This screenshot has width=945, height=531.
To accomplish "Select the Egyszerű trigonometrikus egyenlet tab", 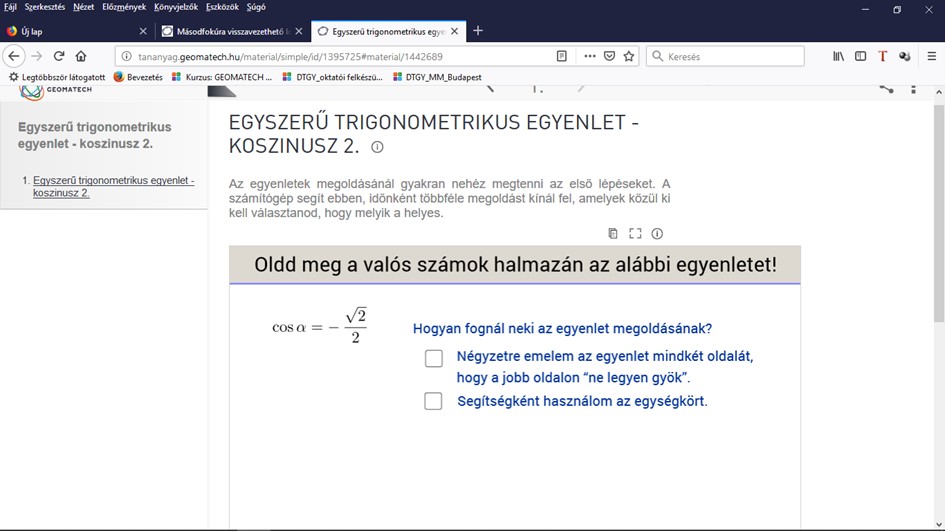I will coord(388,31).
